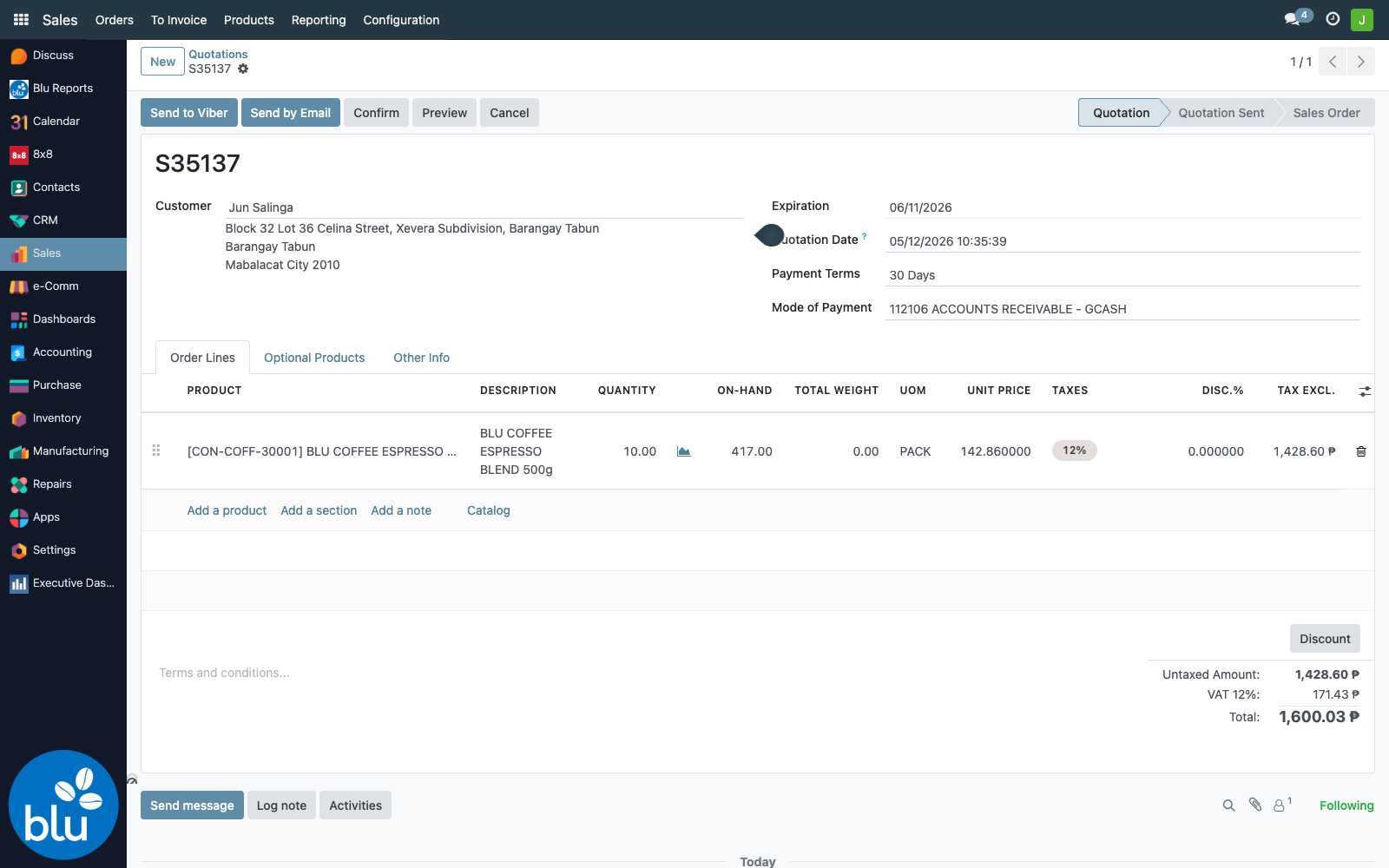
Task: Open Settings app from sidebar
Action: [x=63, y=550]
